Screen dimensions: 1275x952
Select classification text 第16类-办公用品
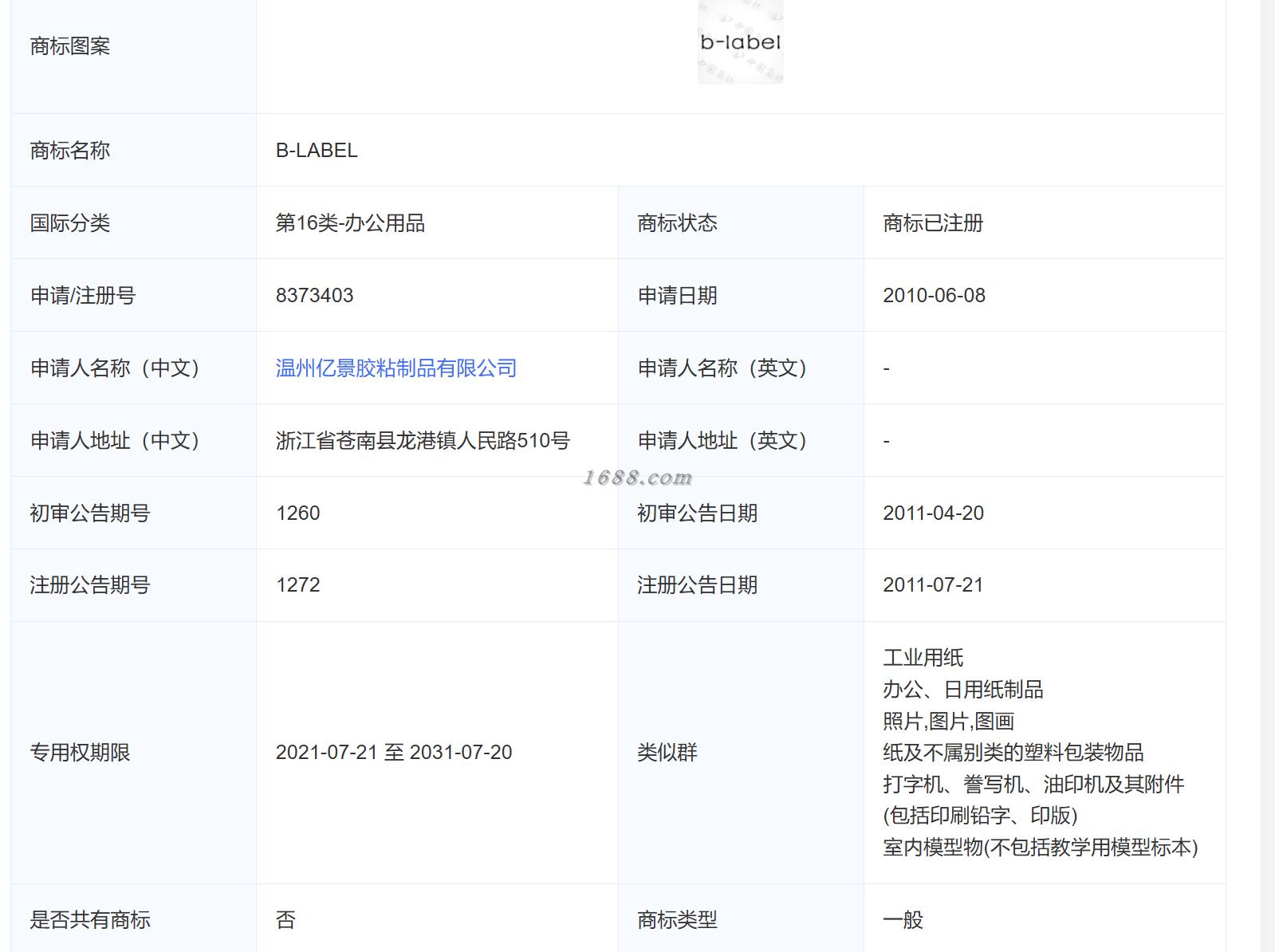(350, 223)
